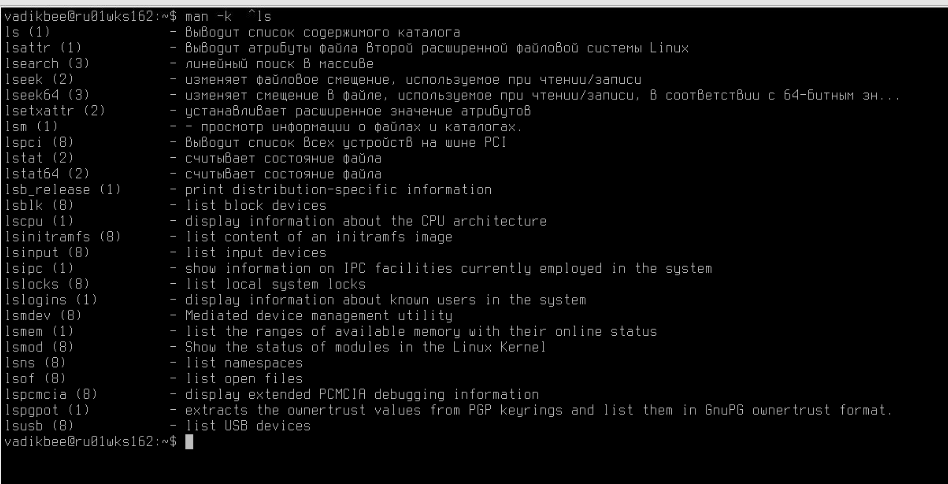Screen dimensions: 948x484
Task: Click 'lsetxattr (2)' command name
Action: coord(55,111)
